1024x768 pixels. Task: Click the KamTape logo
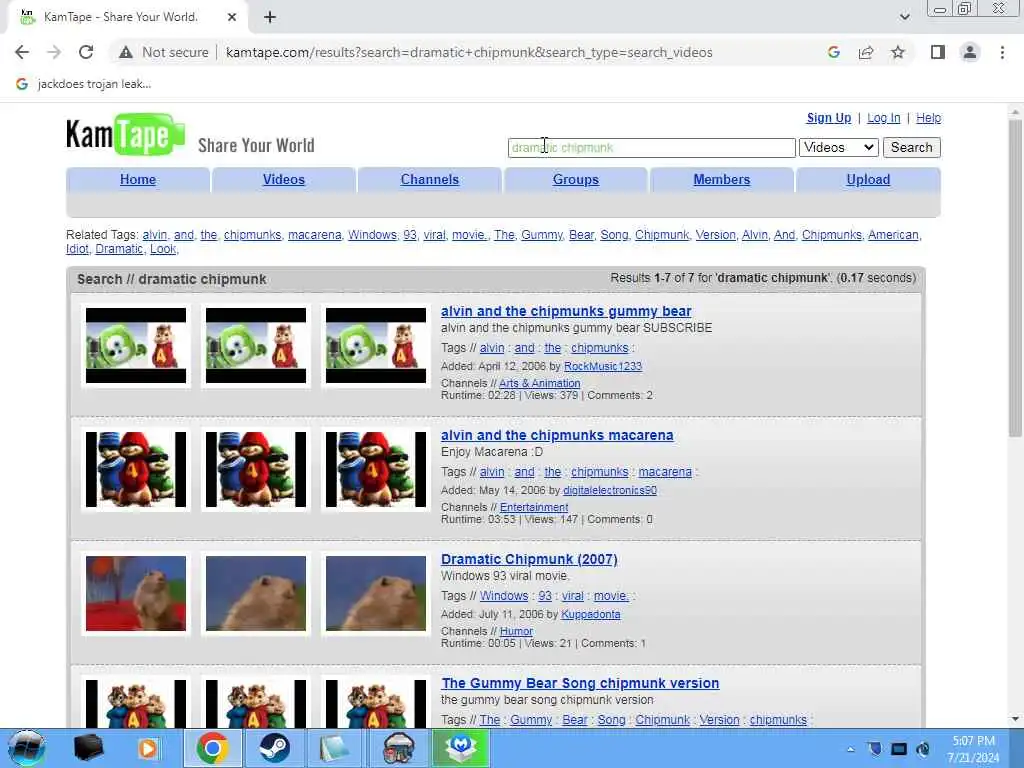coord(125,135)
